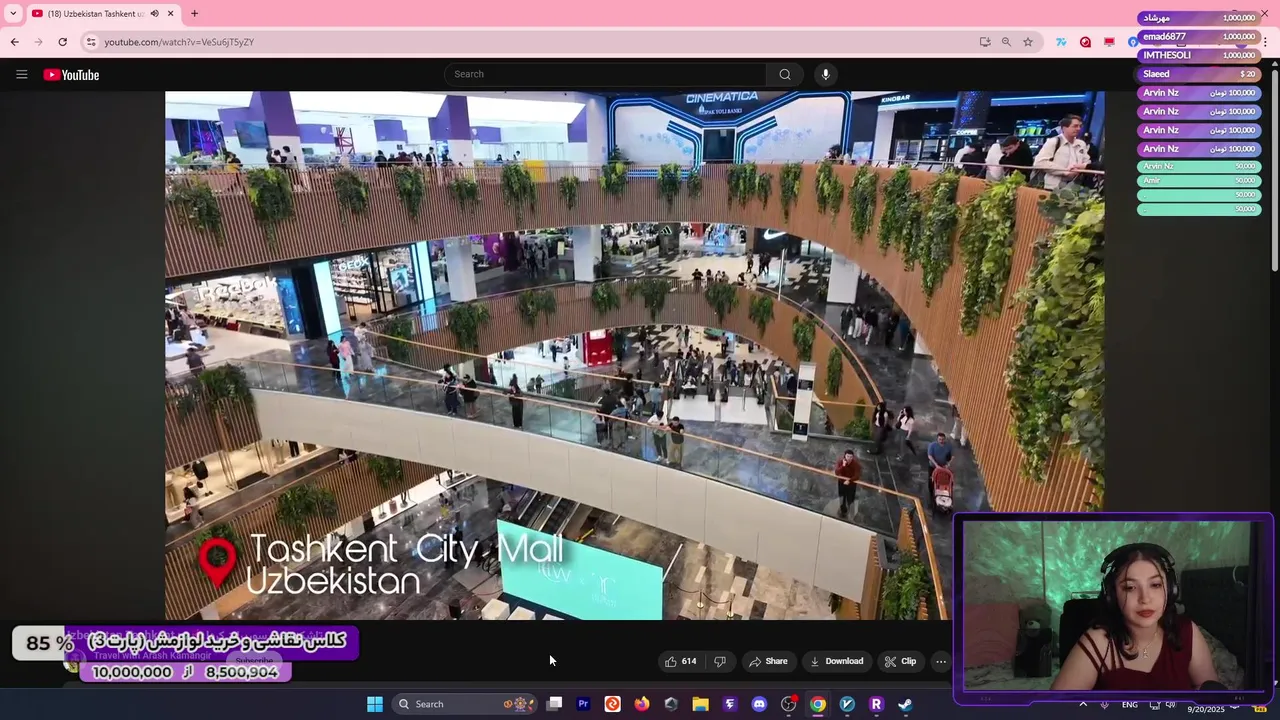Open the Windows Start menu
This screenshot has height=720, width=1280.
click(375, 704)
